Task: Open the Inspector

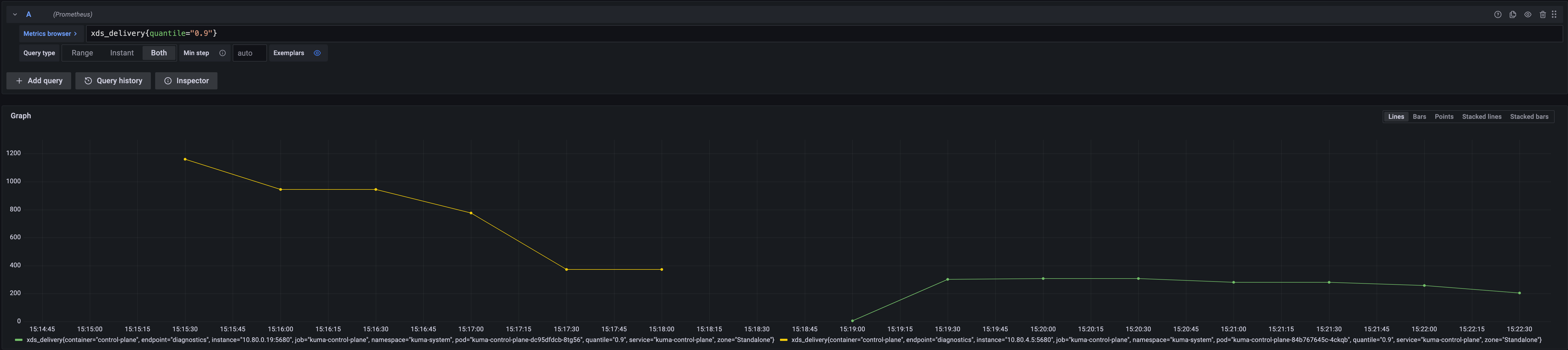Action: click(x=186, y=80)
